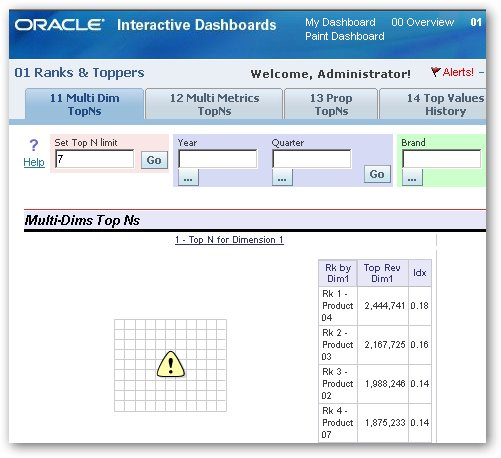The image size is (501, 458).
Task: Click the Oracle logo
Action: point(59,25)
